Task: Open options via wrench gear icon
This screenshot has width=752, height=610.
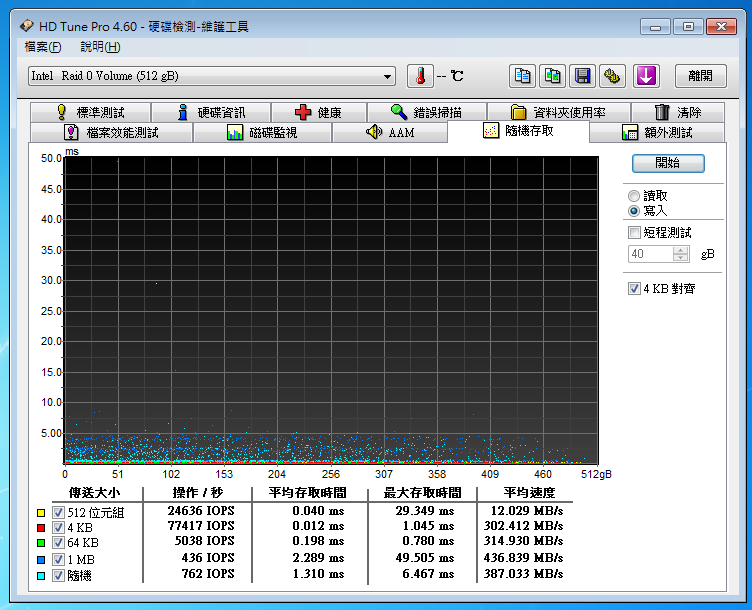Action: click(612, 76)
